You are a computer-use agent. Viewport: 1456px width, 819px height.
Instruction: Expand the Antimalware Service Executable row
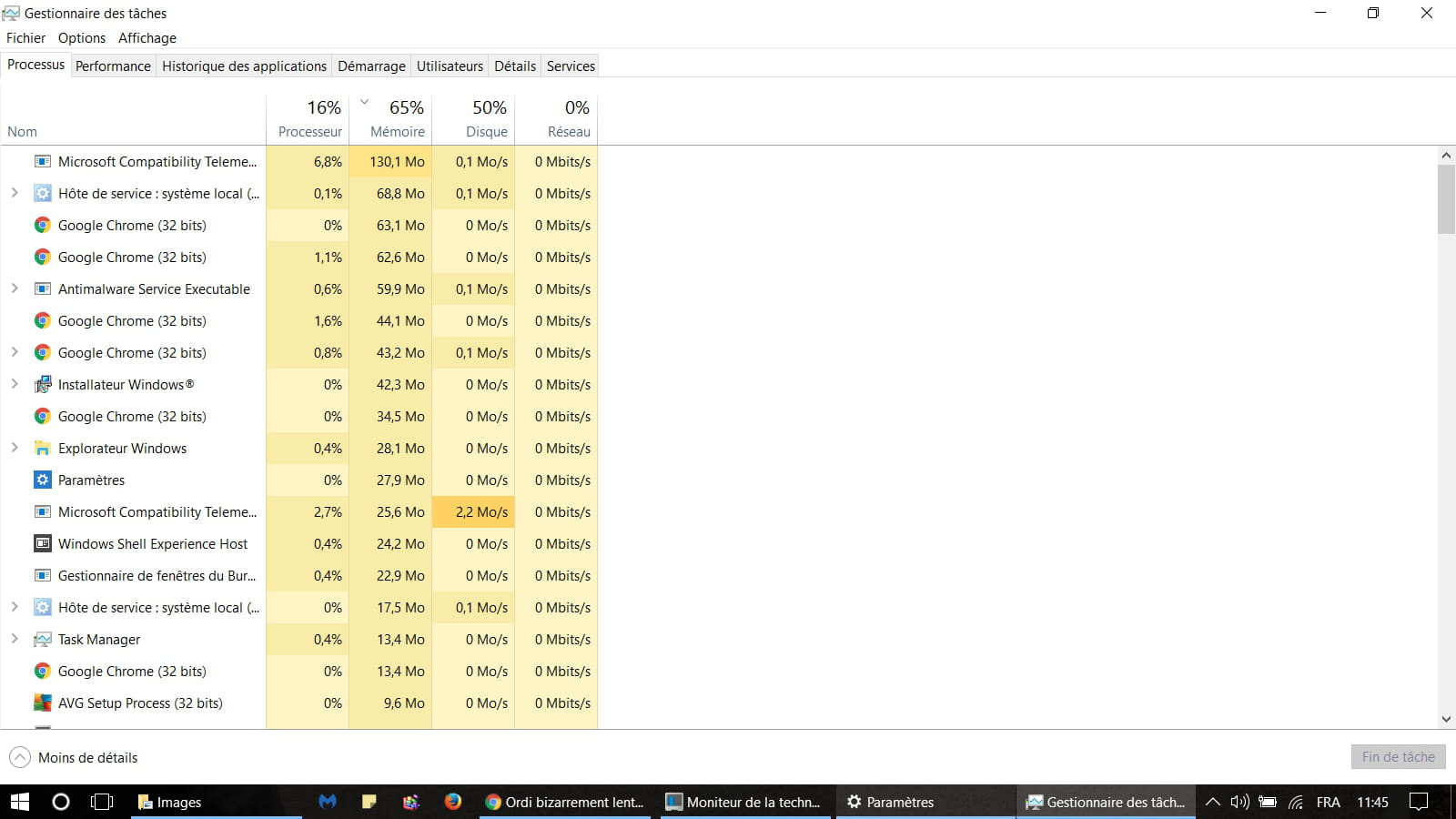[x=15, y=288]
